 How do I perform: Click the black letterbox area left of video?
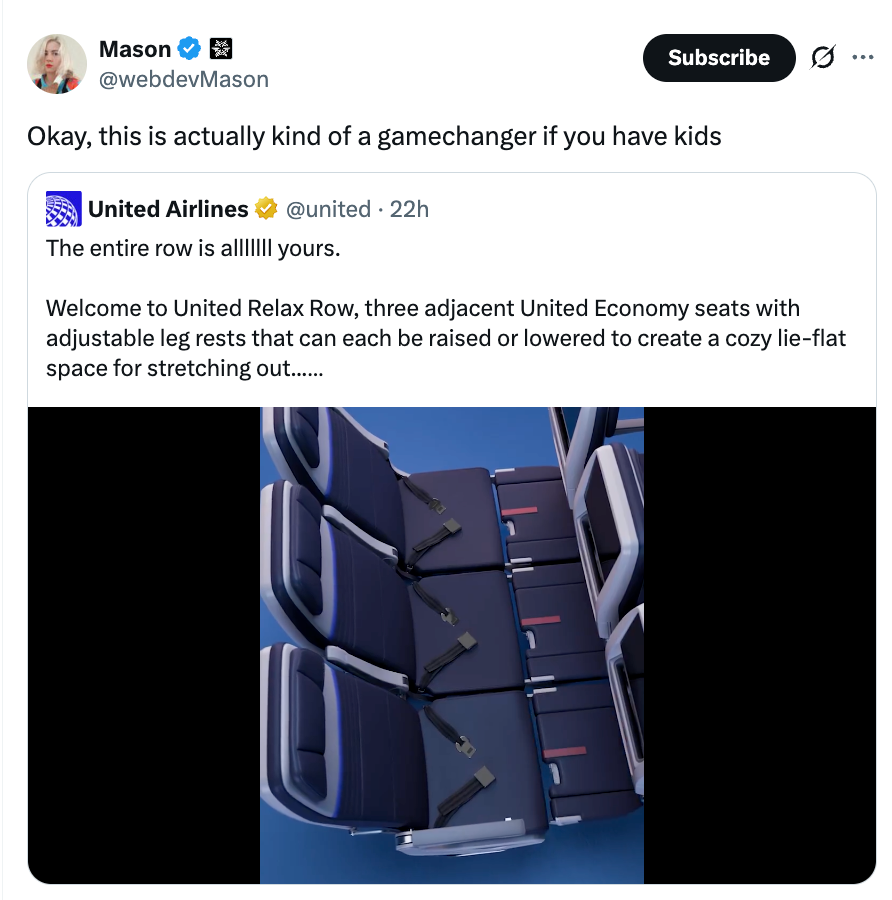pyautogui.click(x=144, y=645)
